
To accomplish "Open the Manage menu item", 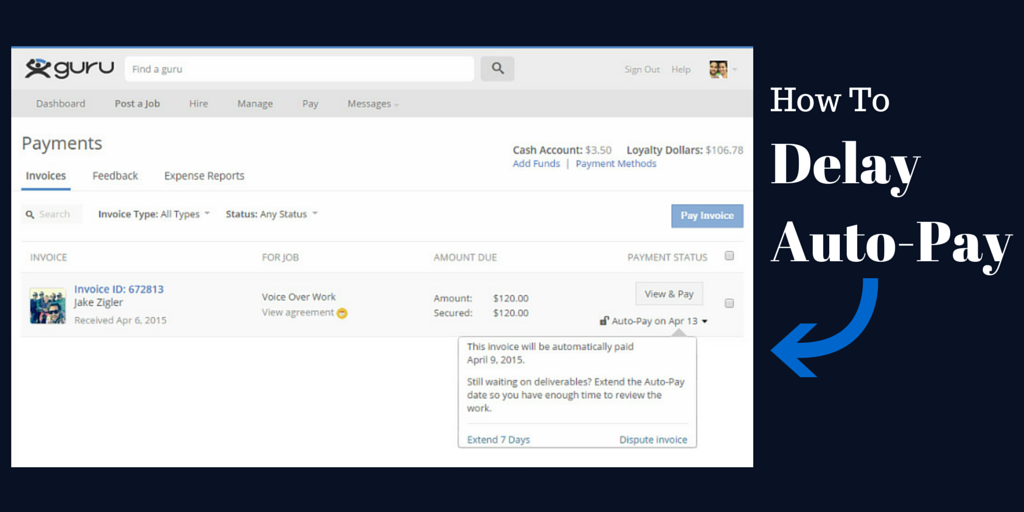I will pos(255,104).
